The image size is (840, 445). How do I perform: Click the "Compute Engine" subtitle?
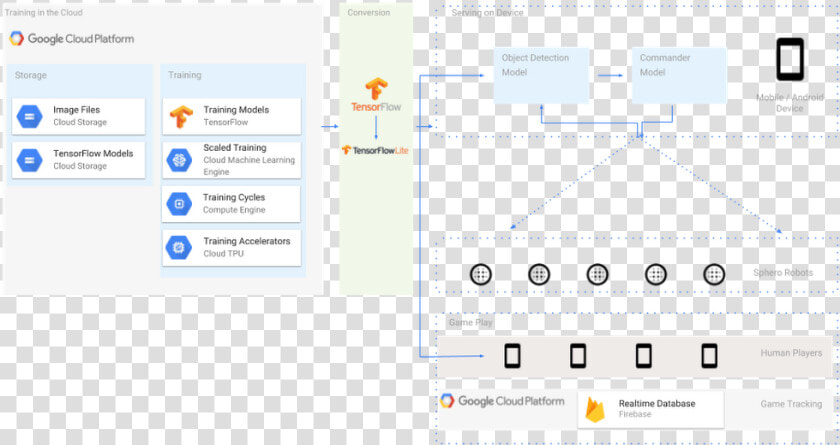(x=234, y=210)
